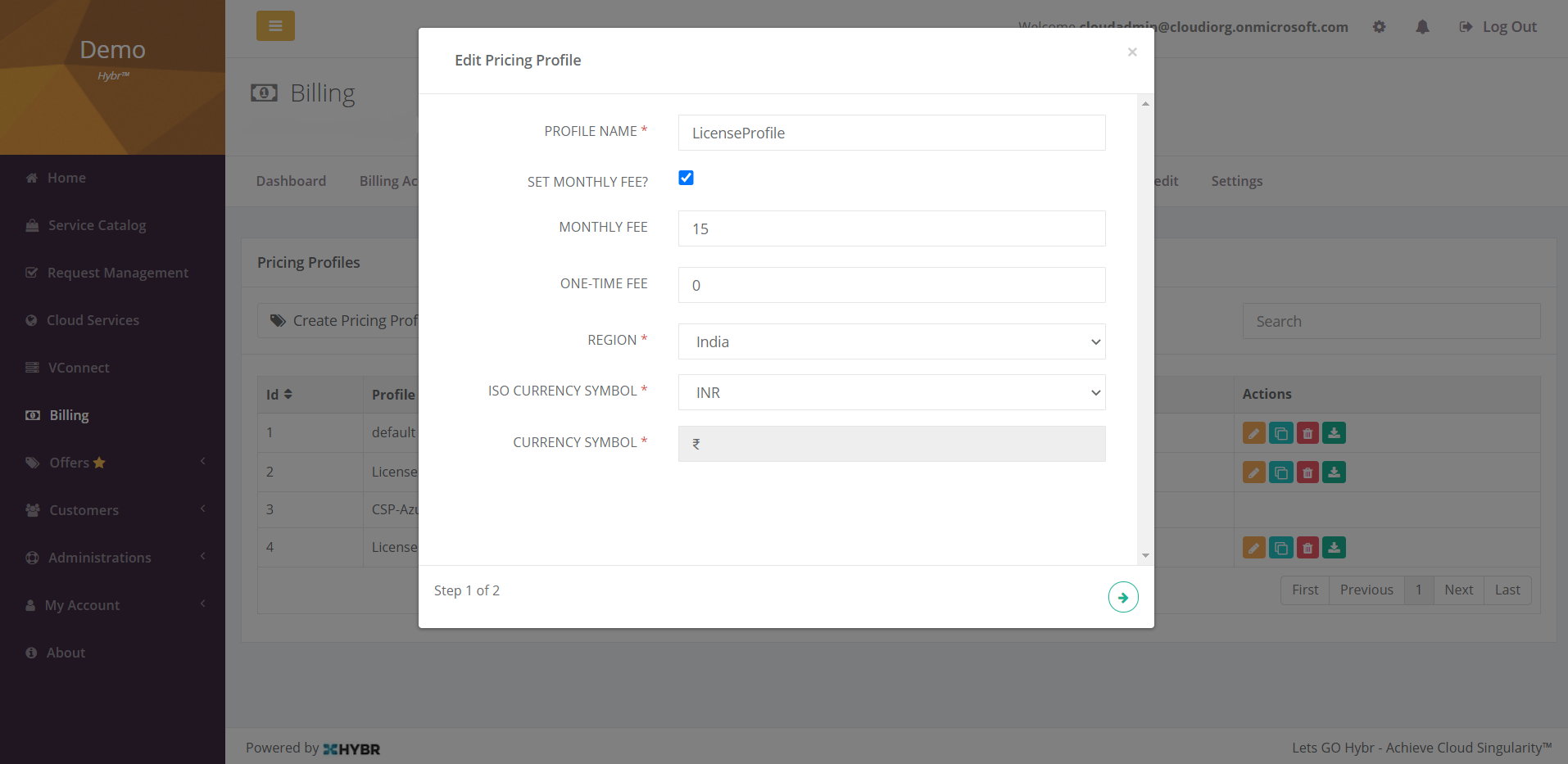
Task: Uncheck the Set Monthly Fee checkbox
Action: coord(687,178)
